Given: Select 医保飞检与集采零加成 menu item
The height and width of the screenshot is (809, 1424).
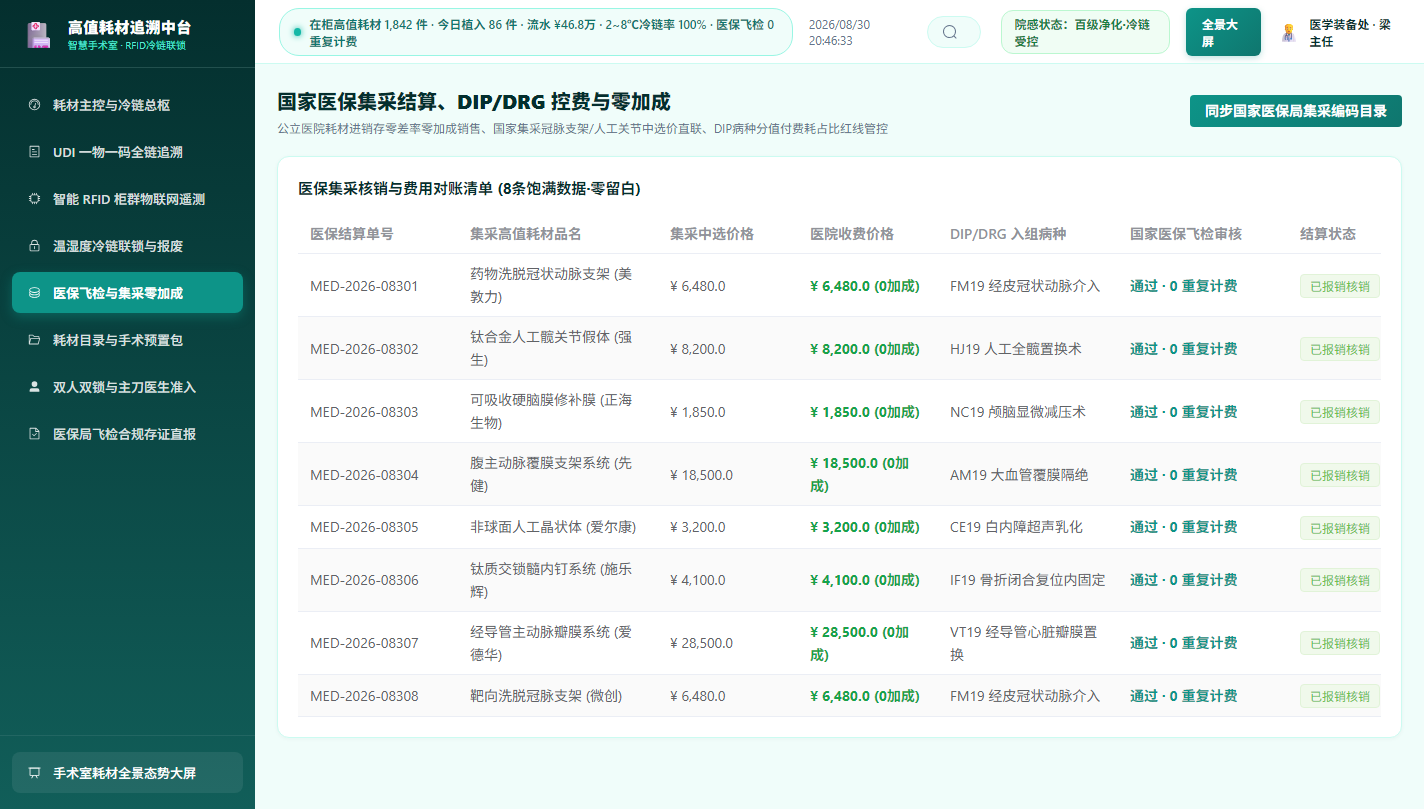Looking at the screenshot, I should point(127,293).
